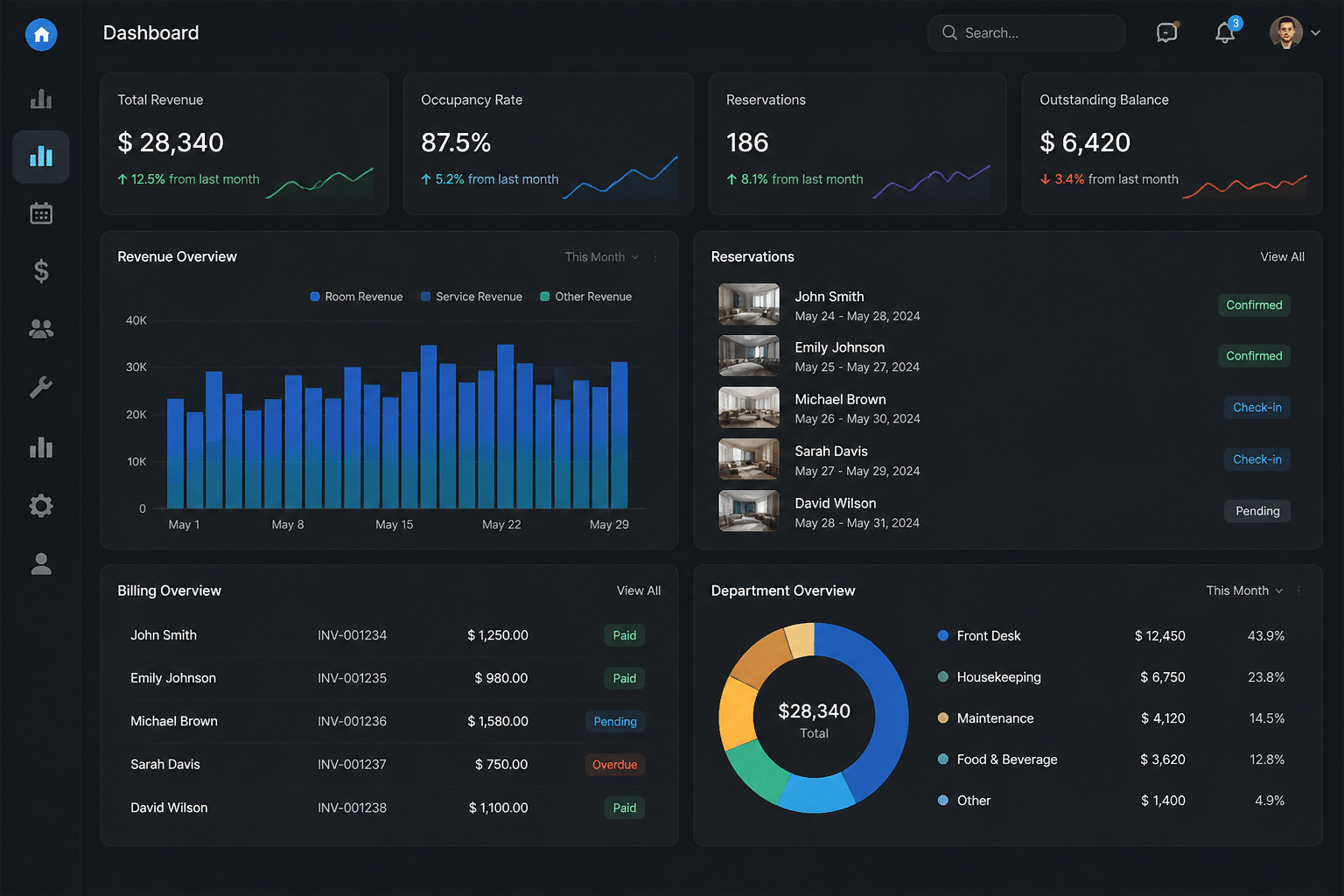Toggle the Room Revenue legend swatch

tap(315, 297)
